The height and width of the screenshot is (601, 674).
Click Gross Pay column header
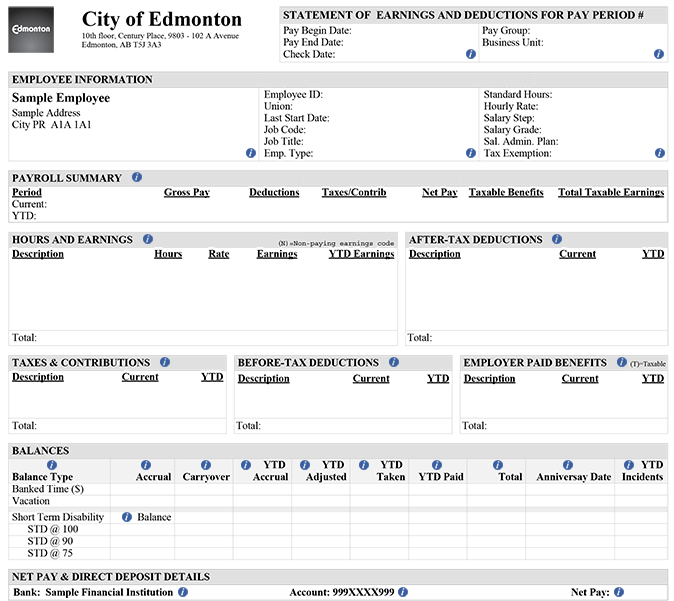[187, 192]
